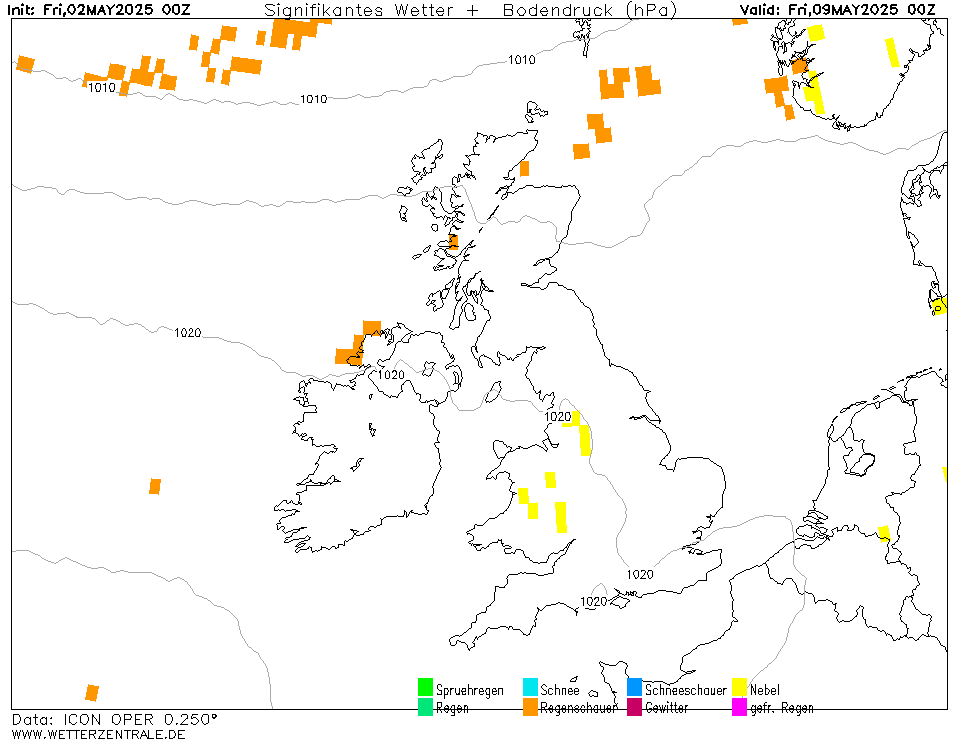959x741 pixels.
Task: Click the teal-green Regen legend swatch
Action: tap(425, 707)
